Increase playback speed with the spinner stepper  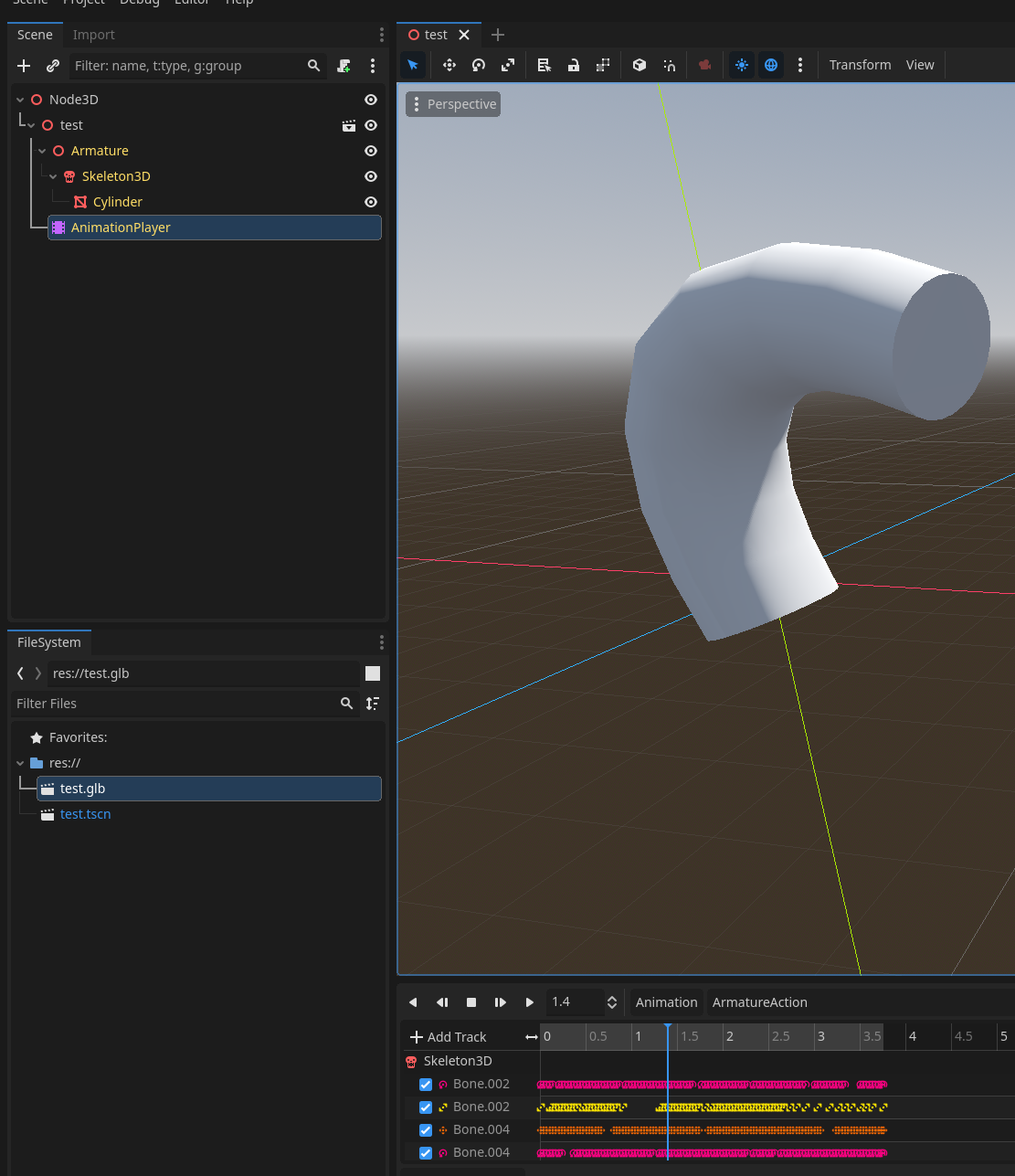(x=611, y=997)
